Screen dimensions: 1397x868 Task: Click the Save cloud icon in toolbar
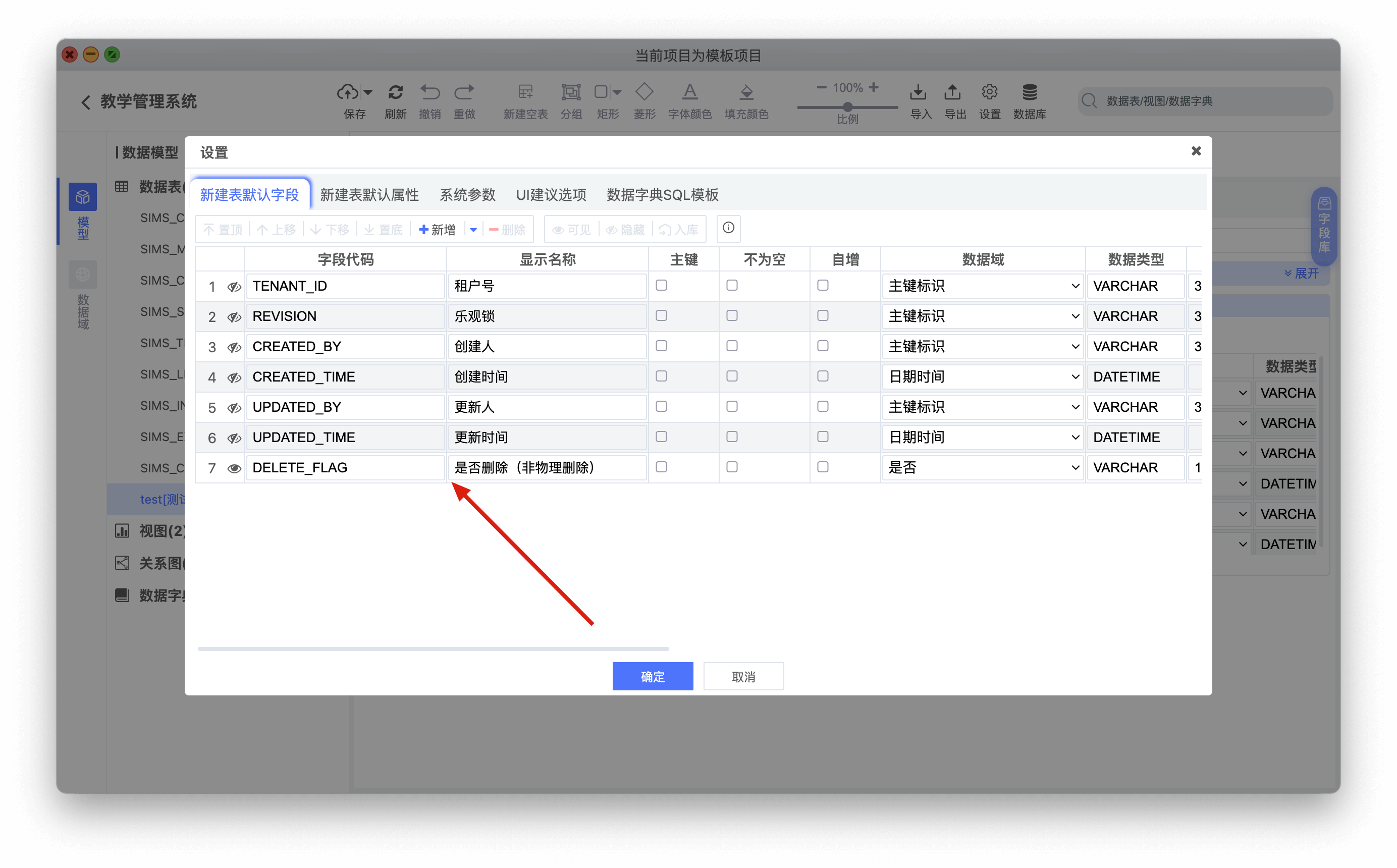click(x=347, y=92)
